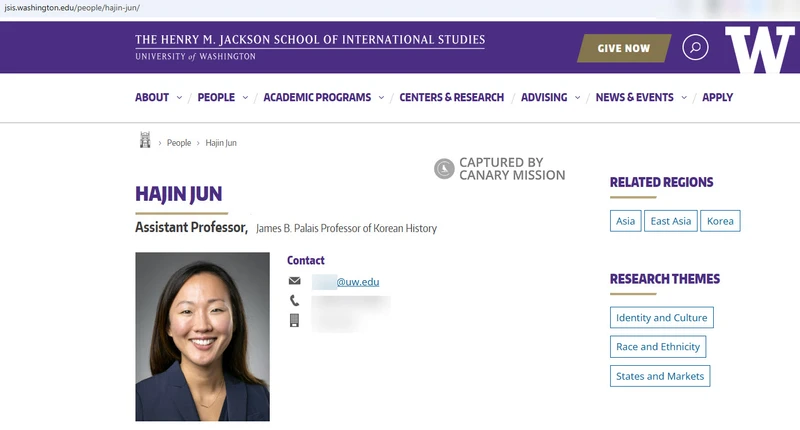
Task: Expand the Academic Programs menu chevron
Action: (381, 98)
